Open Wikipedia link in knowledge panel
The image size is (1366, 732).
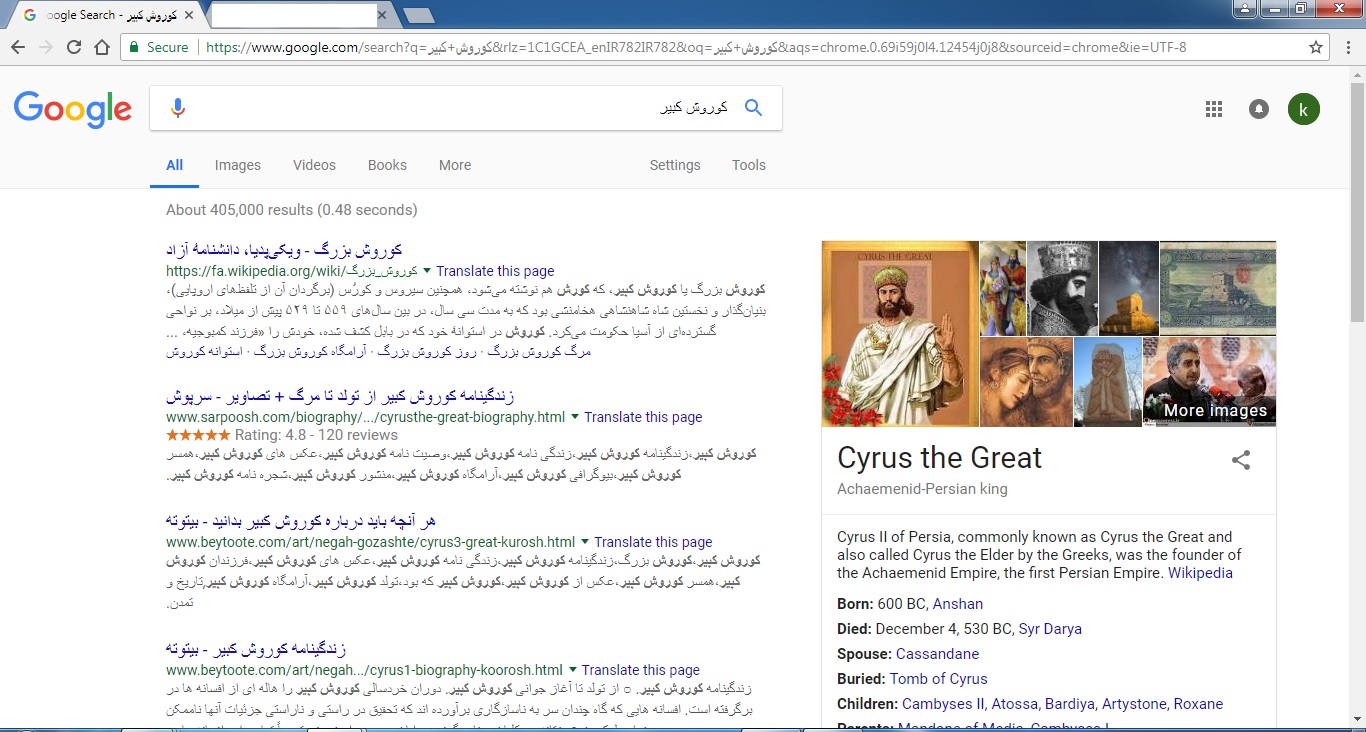point(1200,573)
